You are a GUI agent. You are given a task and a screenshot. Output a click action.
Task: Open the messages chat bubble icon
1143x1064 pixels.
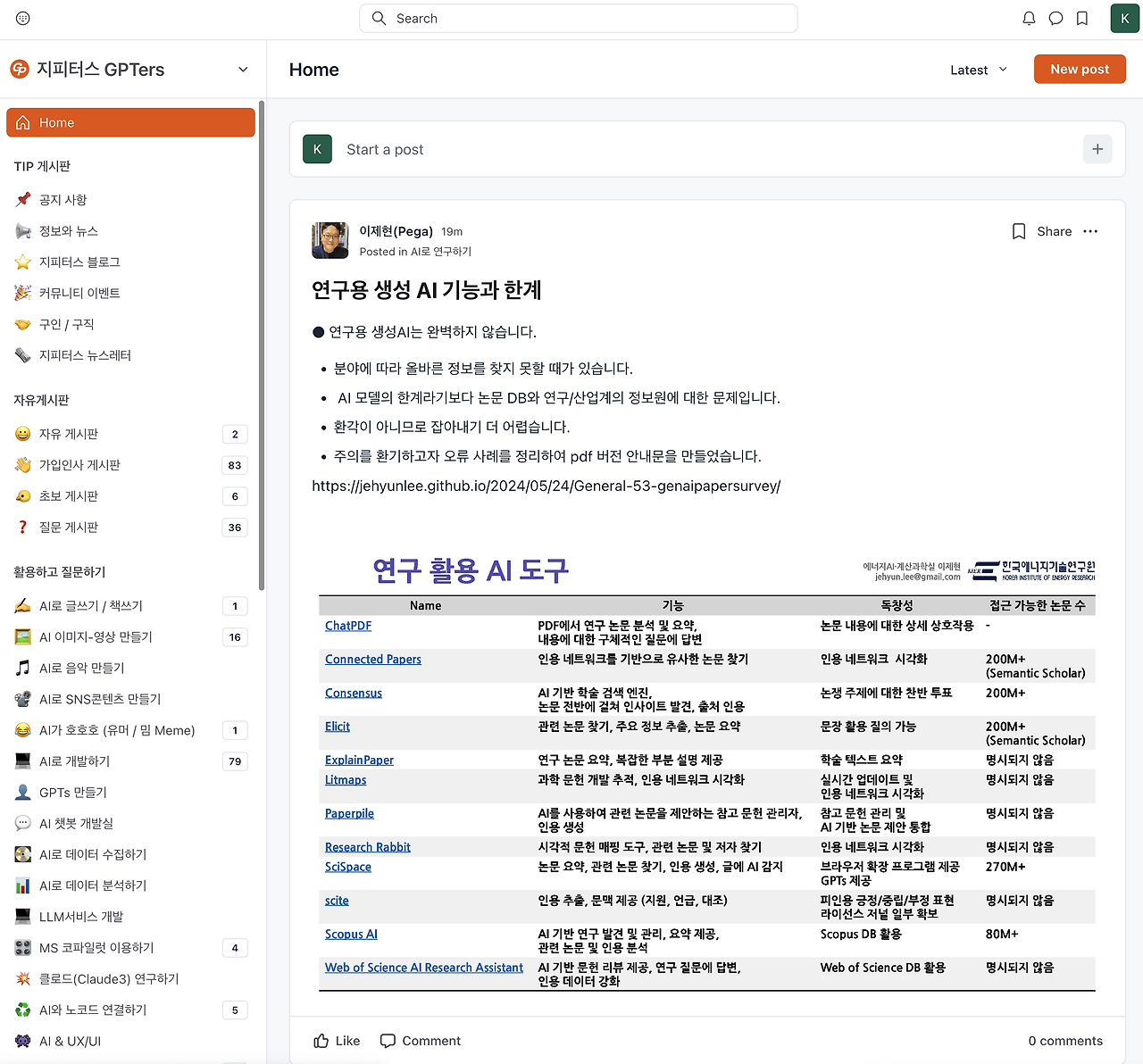1055,19
